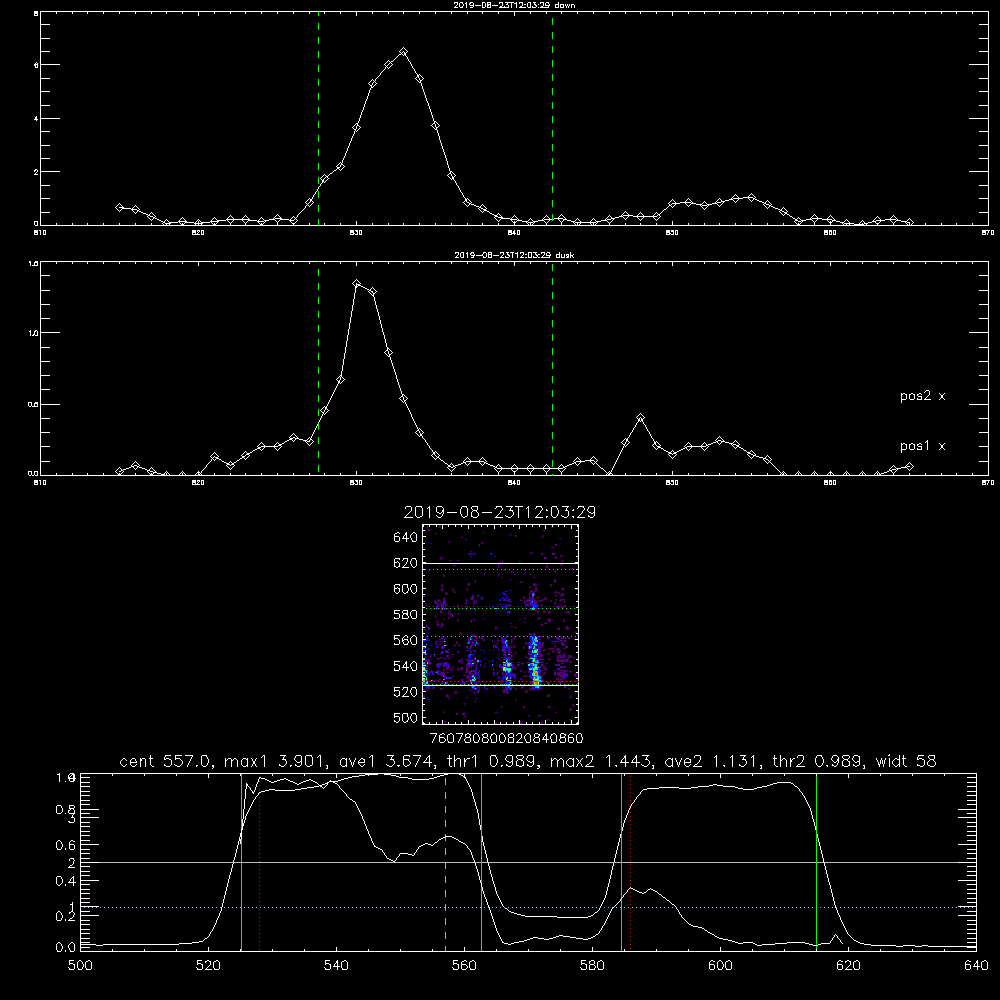Viewport: 1000px width, 1000px height.
Task: Click the right green dashed line in dusk plot
Action: [x=552, y=369]
